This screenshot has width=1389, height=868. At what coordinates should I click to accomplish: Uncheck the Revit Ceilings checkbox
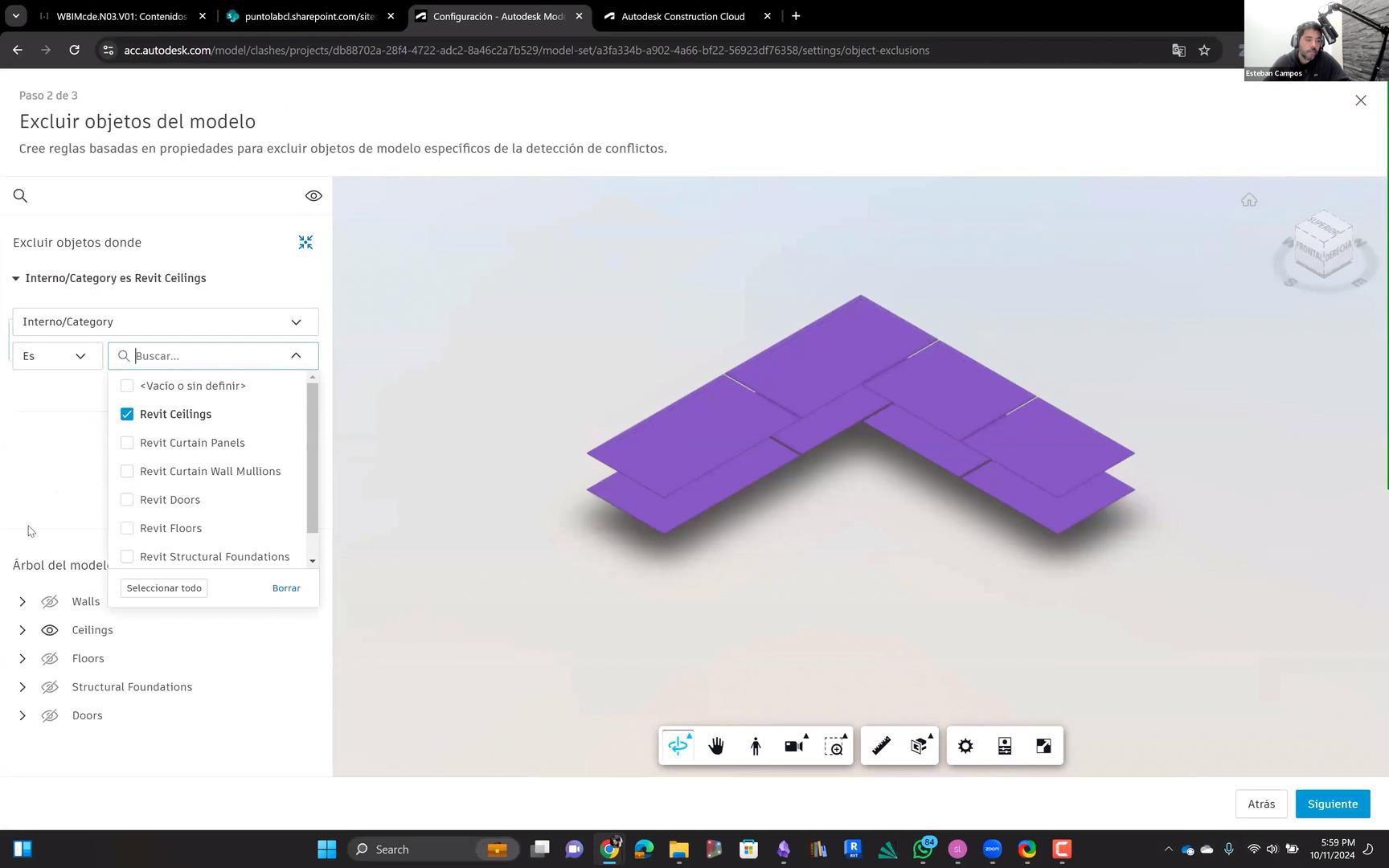[127, 415]
